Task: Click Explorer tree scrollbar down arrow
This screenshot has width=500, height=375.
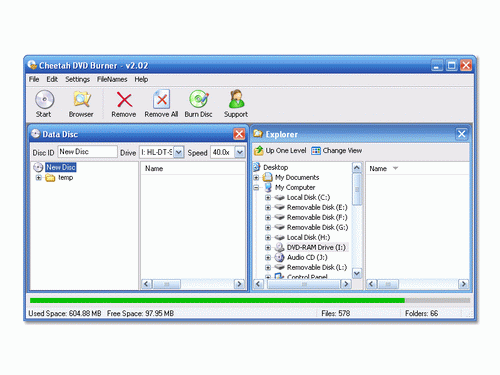Action: (357, 273)
